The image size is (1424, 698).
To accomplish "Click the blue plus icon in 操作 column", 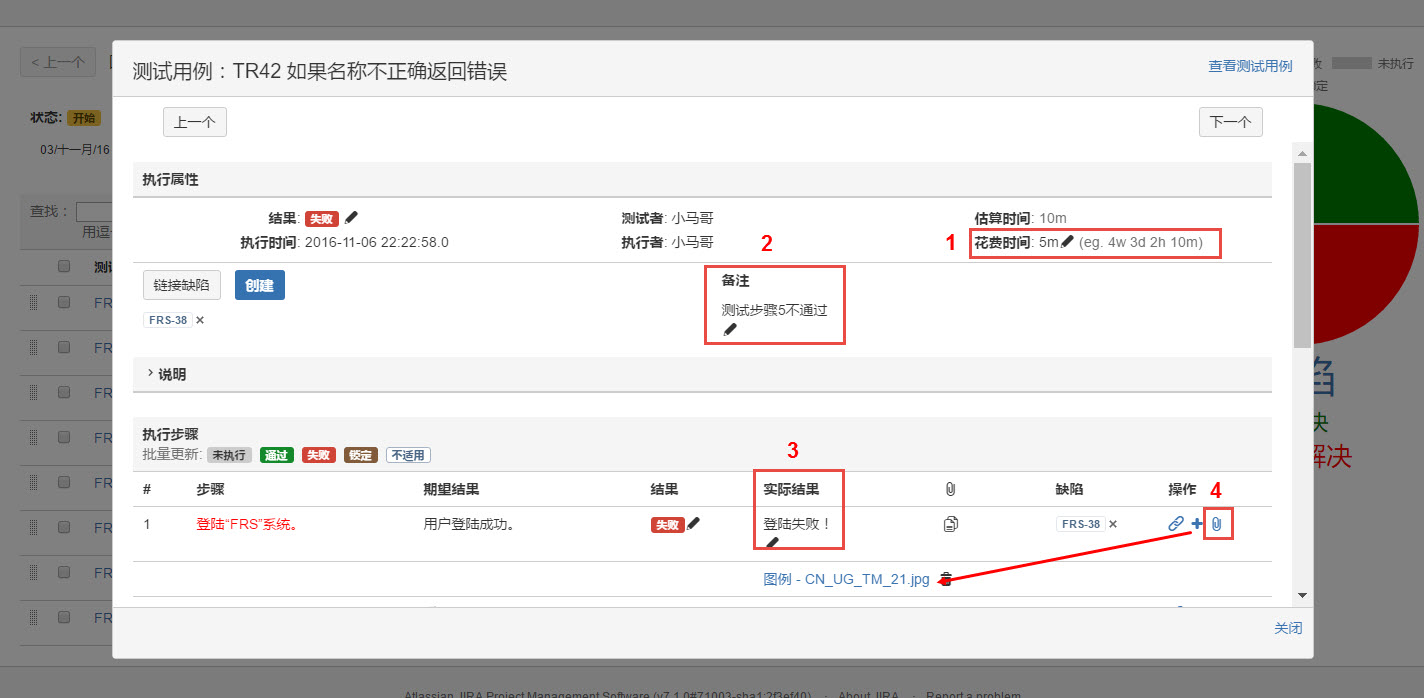I will point(1197,523).
